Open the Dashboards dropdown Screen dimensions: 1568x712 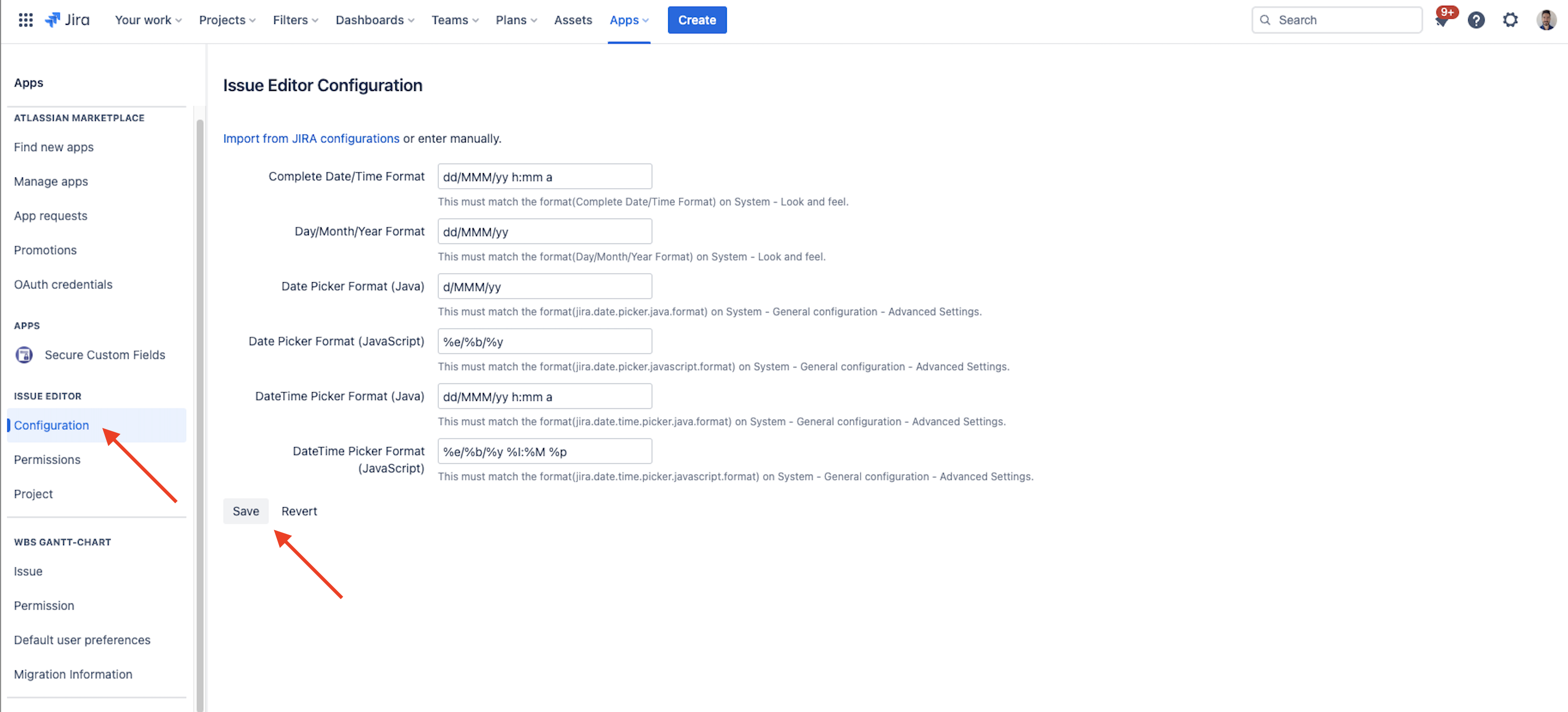[x=374, y=20]
